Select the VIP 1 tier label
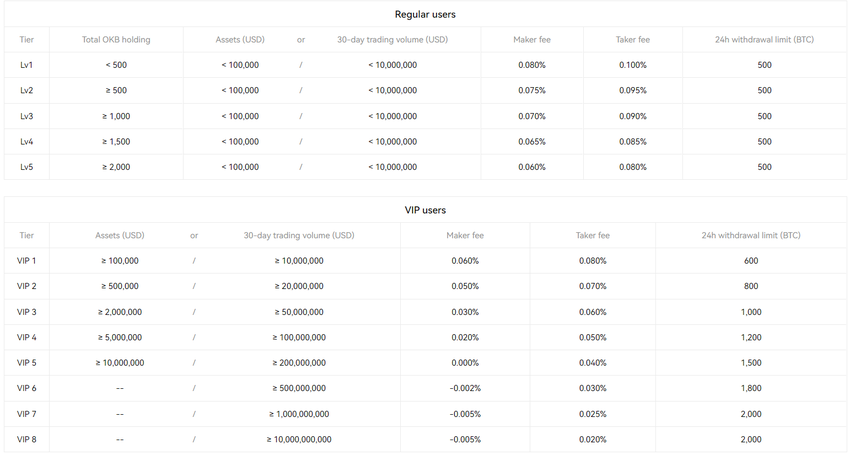Screen dimensions: 850x455 click(27, 261)
